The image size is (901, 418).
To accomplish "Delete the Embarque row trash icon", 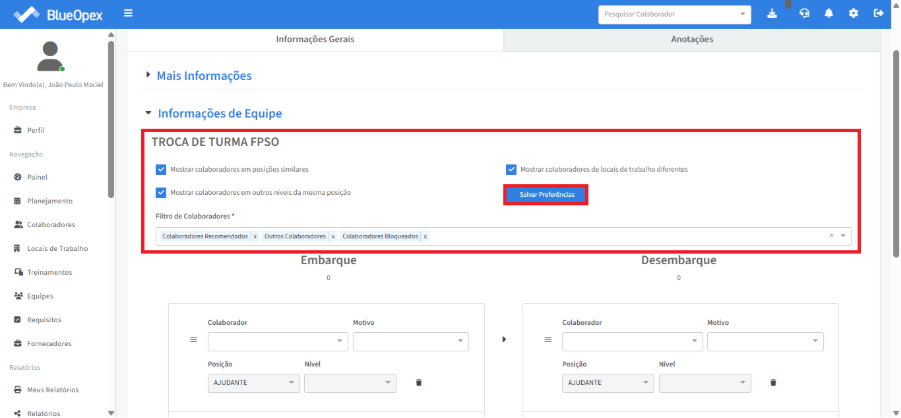I will [418, 382].
